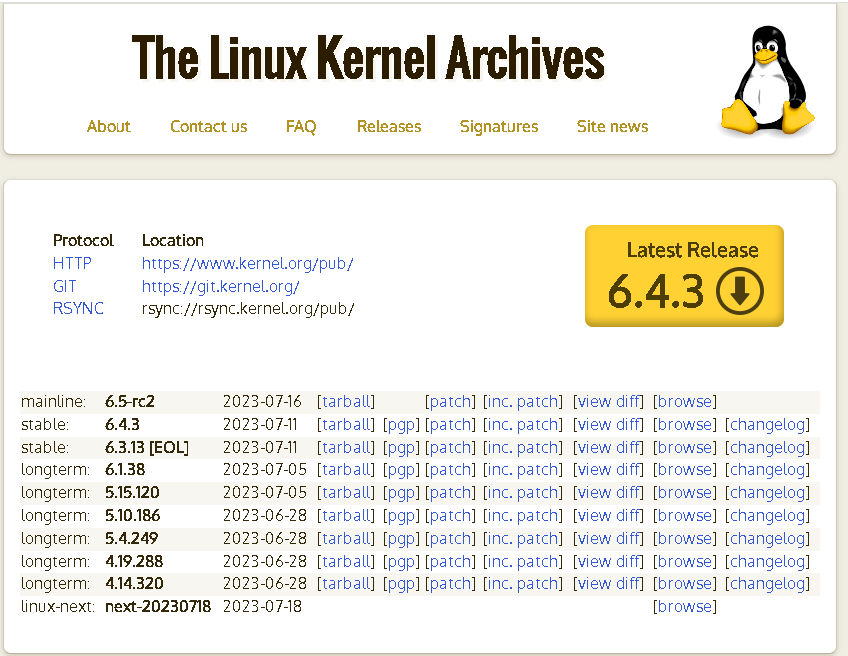Select the mainline: row label

tap(54, 402)
